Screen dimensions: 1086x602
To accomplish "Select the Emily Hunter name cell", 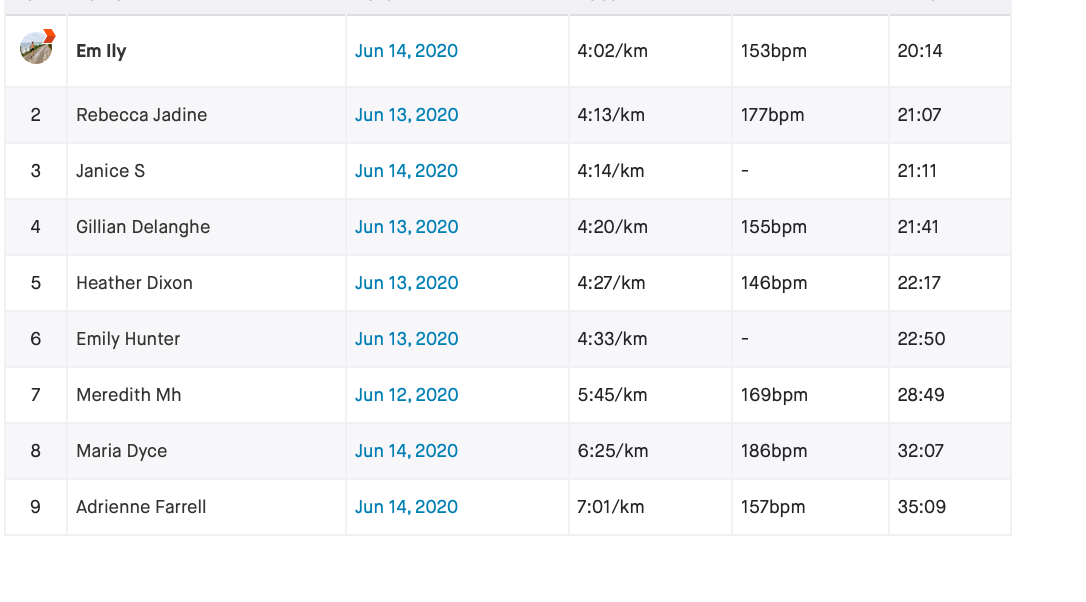I will [x=206, y=339].
